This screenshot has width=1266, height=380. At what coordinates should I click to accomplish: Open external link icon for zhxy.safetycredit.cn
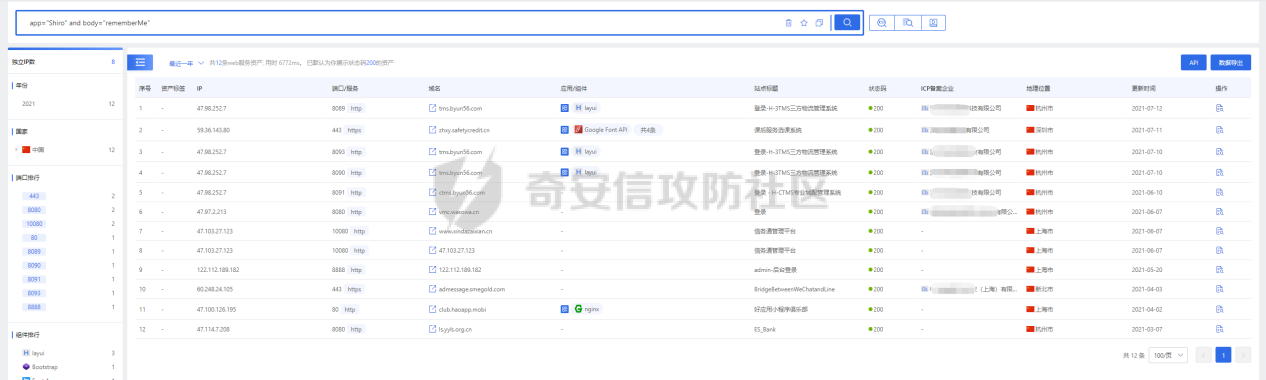[x=432, y=129]
